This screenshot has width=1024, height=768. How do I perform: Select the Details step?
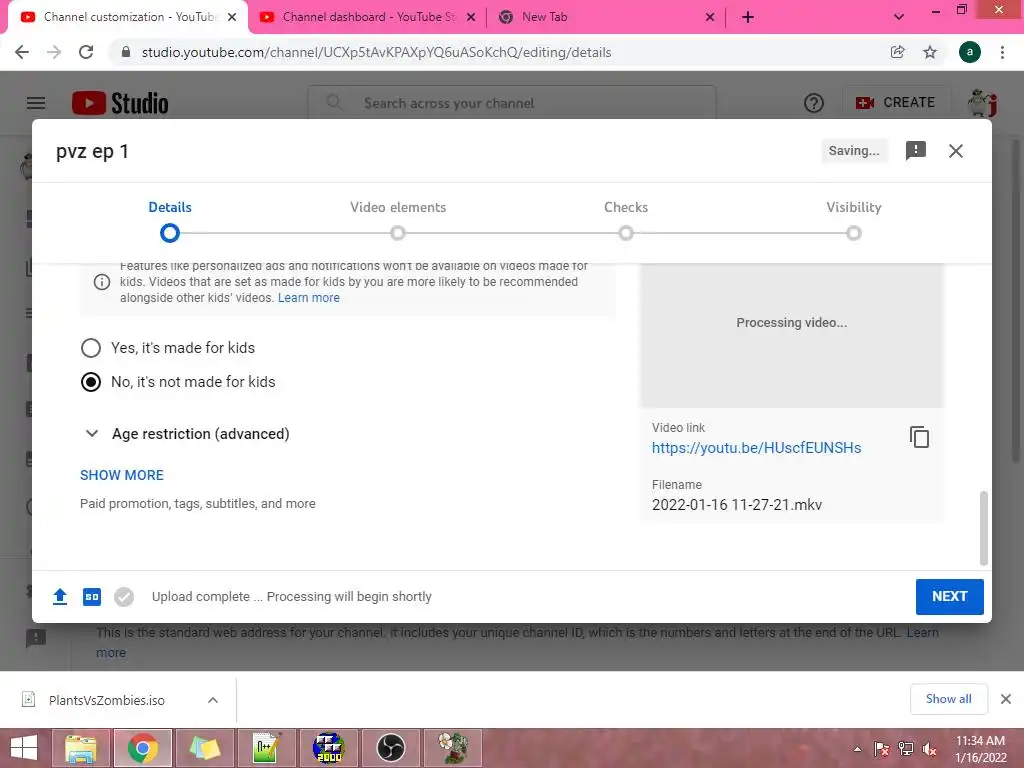170,219
